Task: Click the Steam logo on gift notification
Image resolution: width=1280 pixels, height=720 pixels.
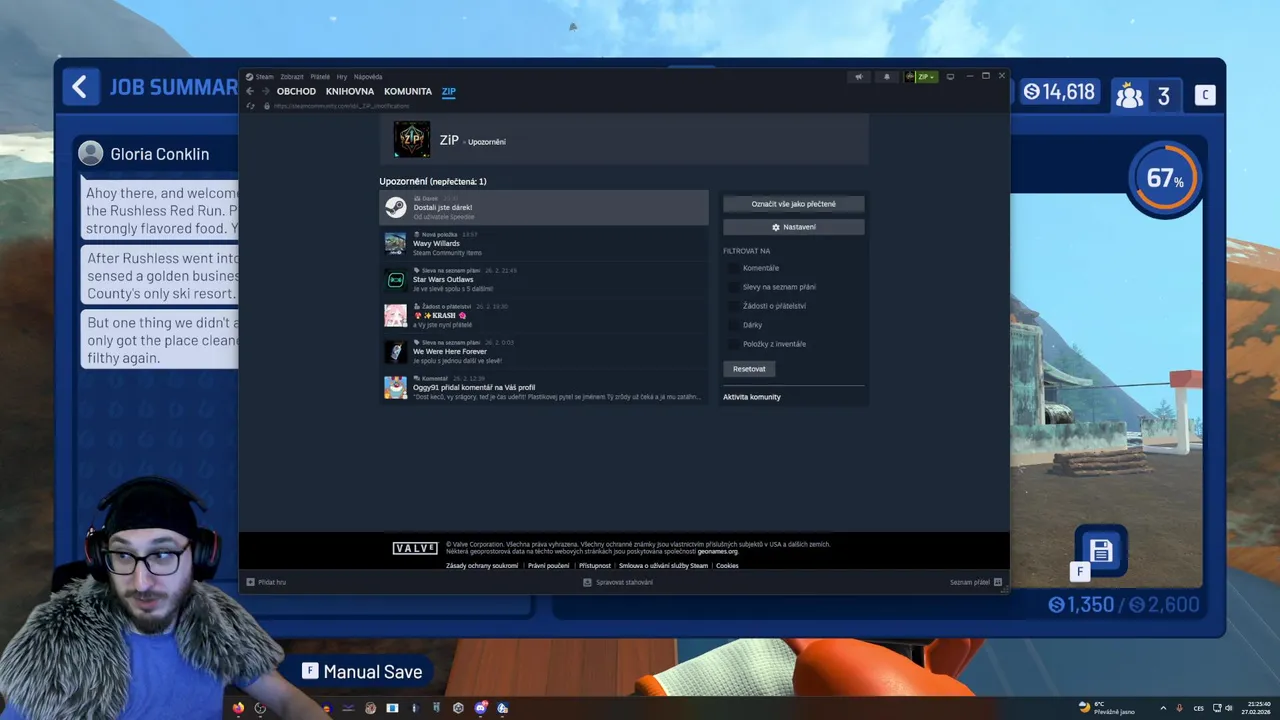Action: point(396,207)
